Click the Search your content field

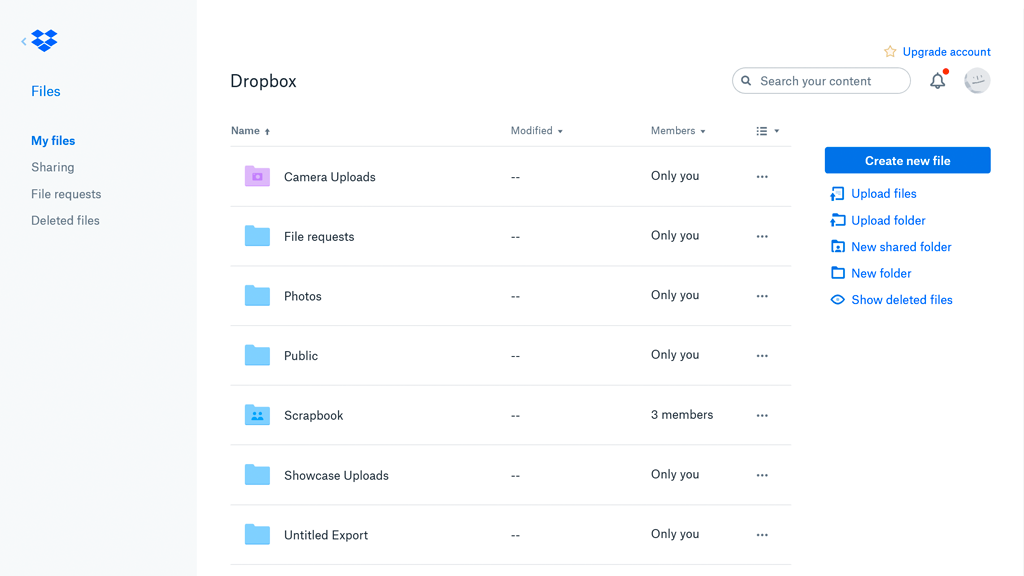tap(828, 81)
